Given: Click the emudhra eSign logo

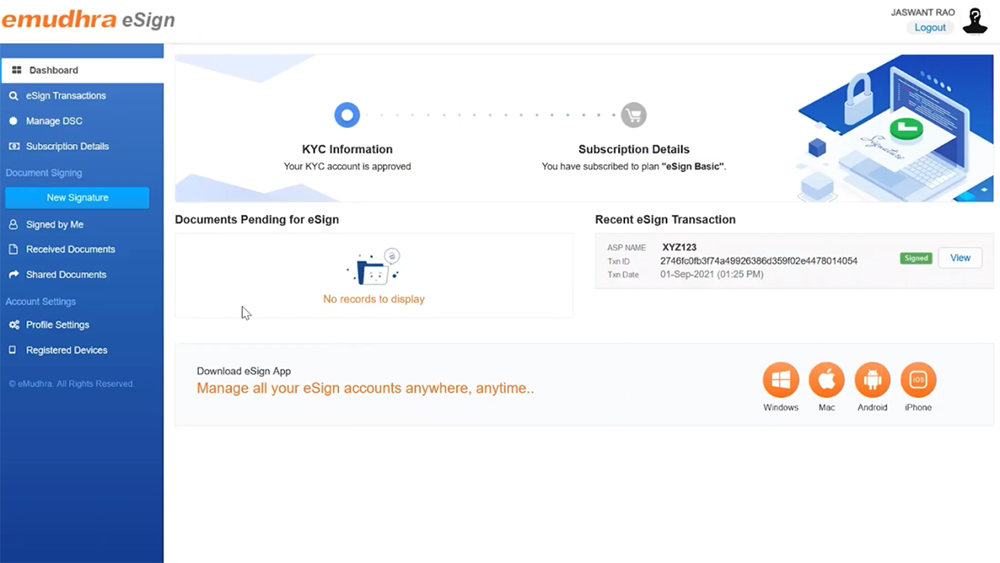Looking at the screenshot, I should 88,19.
